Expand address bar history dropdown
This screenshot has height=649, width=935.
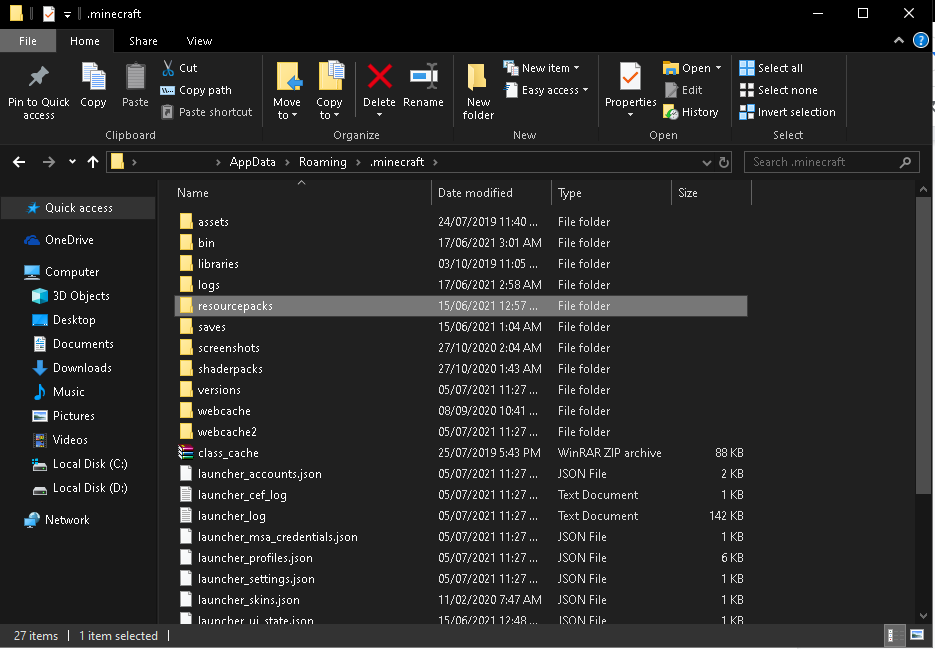pos(707,162)
